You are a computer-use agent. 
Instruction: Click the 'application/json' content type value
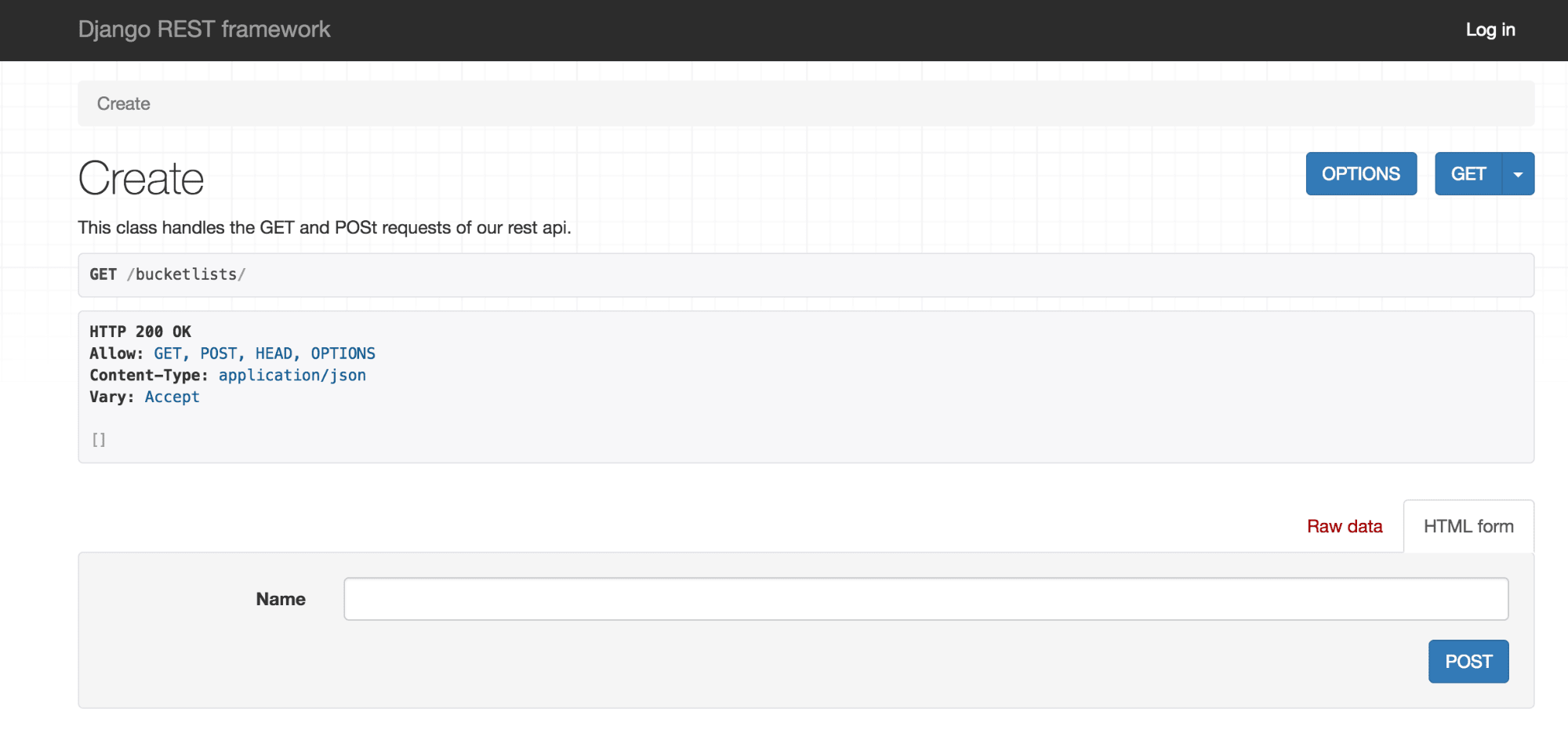tap(292, 376)
